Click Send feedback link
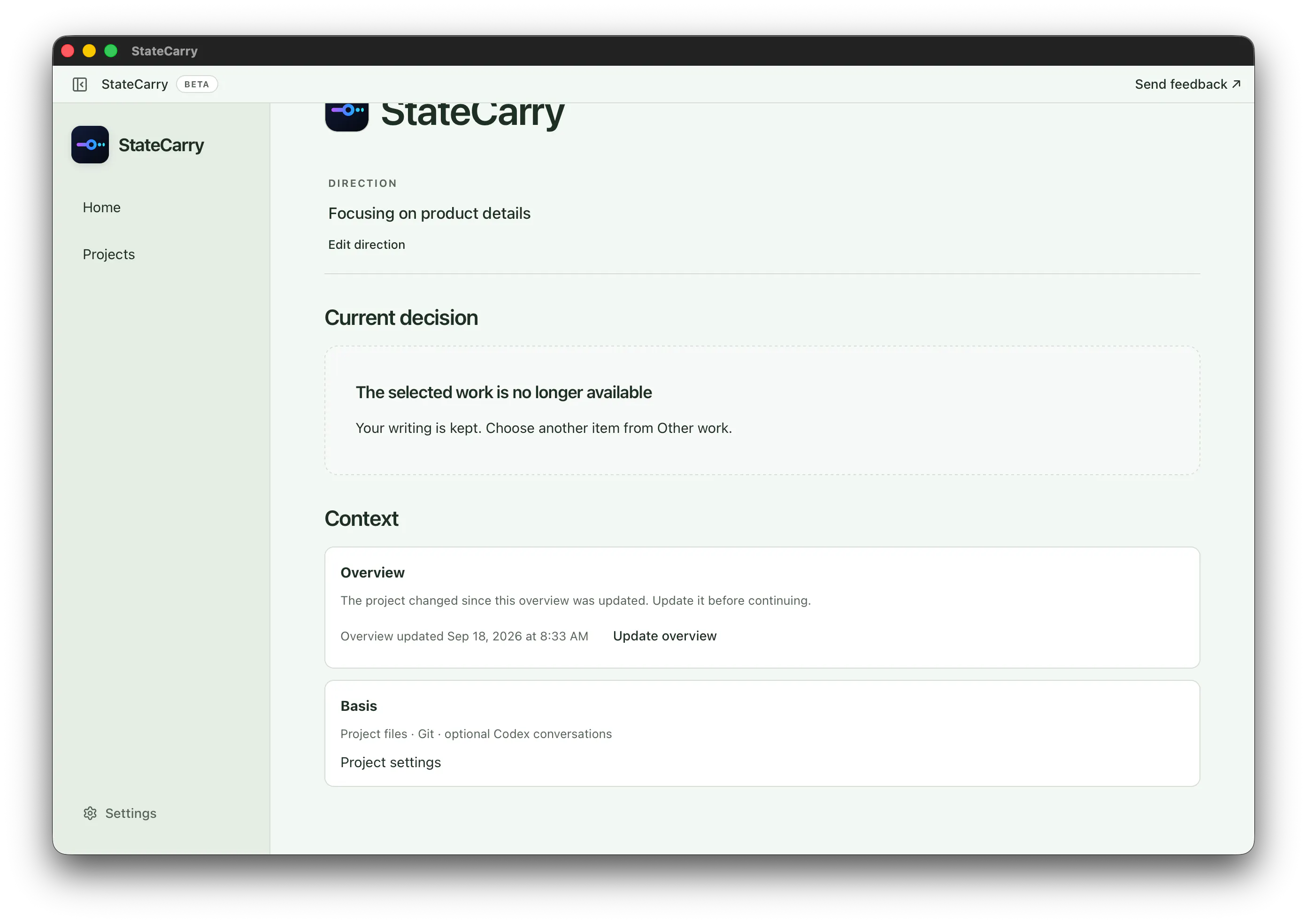This screenshot has width=1307, height=924. pyautogui.click(x=1188, y=84)
